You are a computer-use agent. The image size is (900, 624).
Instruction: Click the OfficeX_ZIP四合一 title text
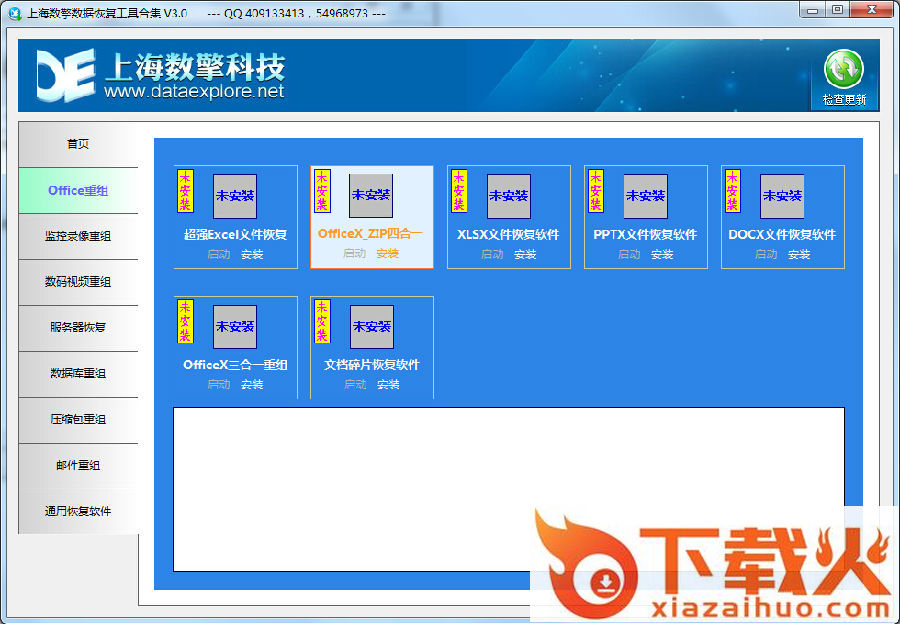[x=370, y=234]
